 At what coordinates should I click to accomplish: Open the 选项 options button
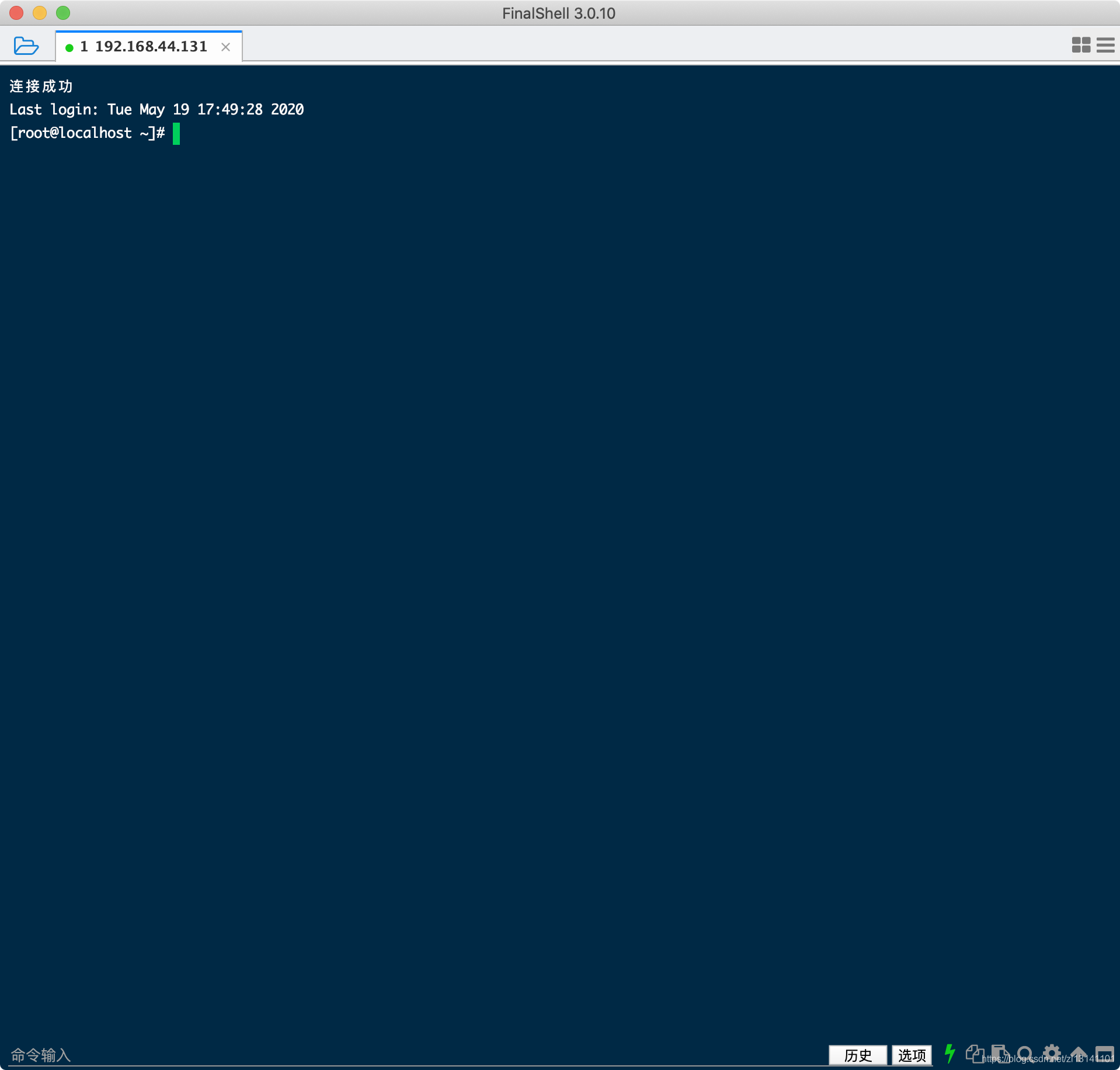coord(912,1055)
